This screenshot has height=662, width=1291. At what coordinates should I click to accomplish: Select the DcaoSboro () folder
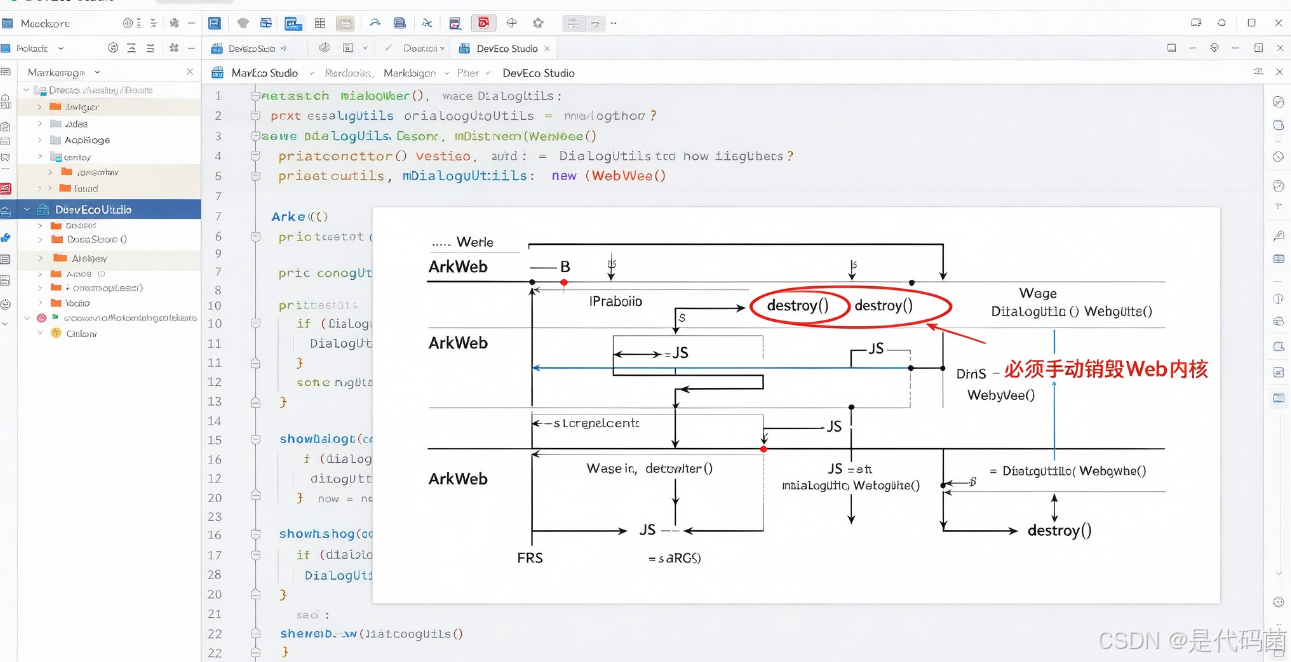point(87,240)
